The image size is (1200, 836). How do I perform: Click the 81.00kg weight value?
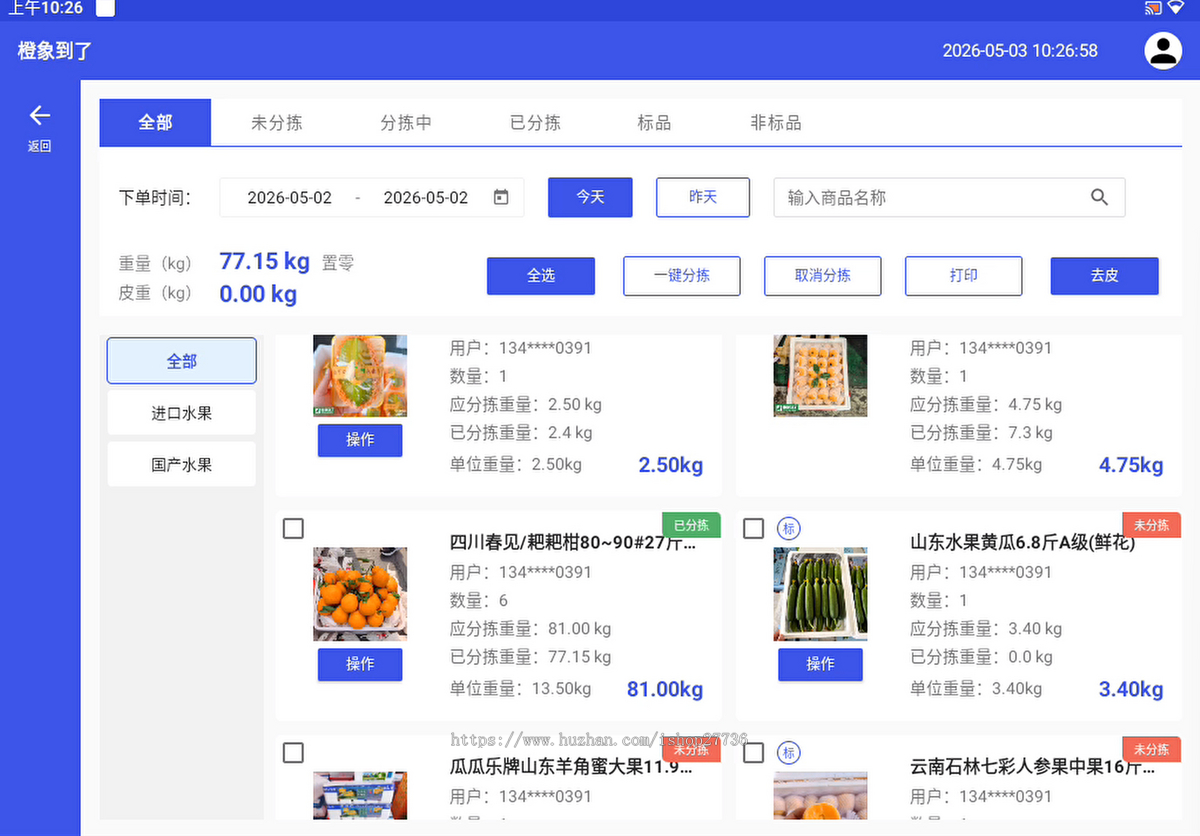click(665, 689)
